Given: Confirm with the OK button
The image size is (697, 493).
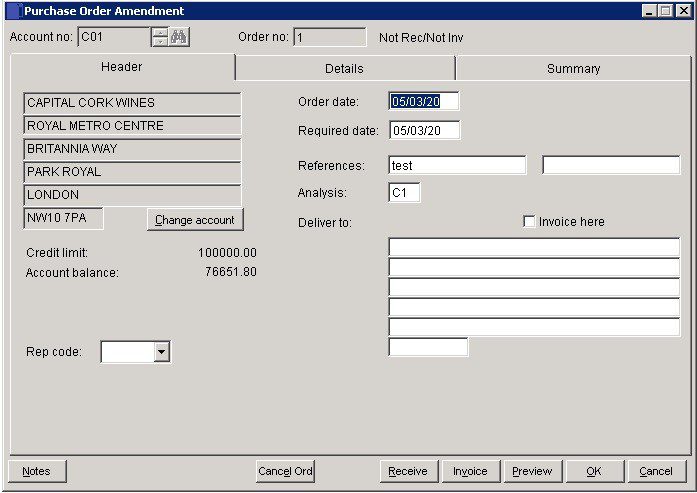Looking at the screenshot, I should (x=594, y=471).
